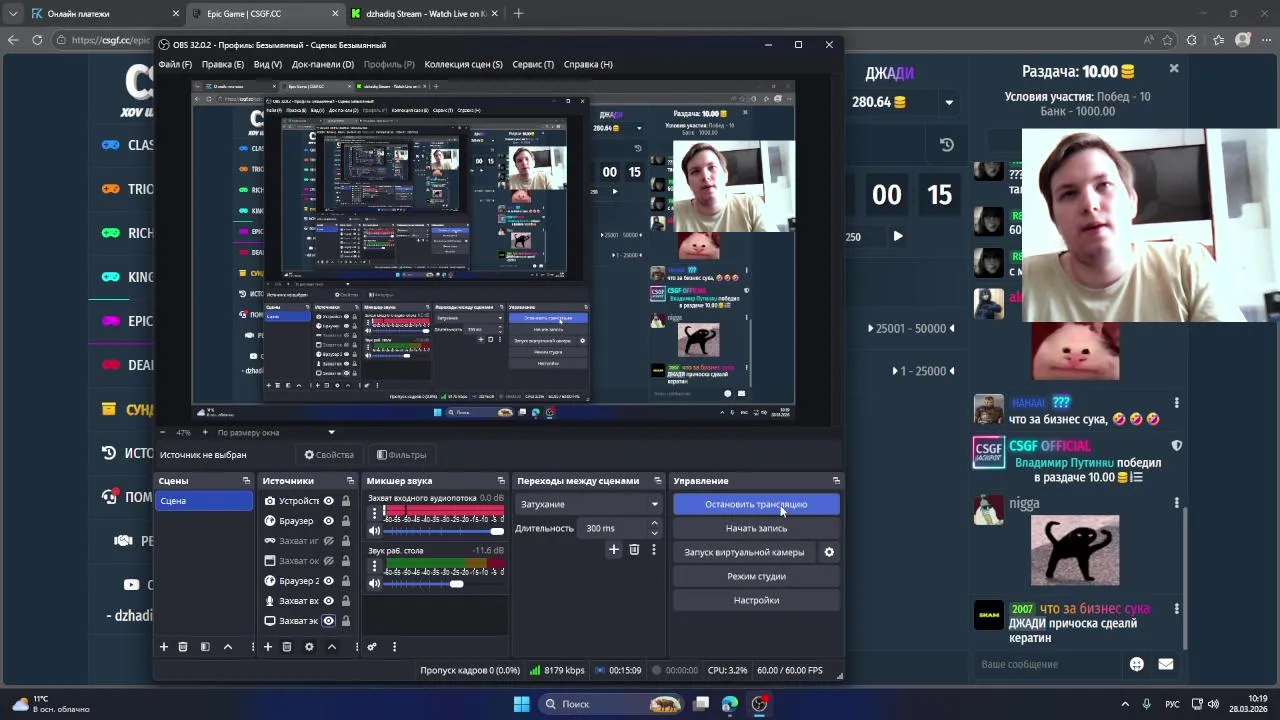Remove the selected scene using the Scenes trash icon

(x=183, y=647)
